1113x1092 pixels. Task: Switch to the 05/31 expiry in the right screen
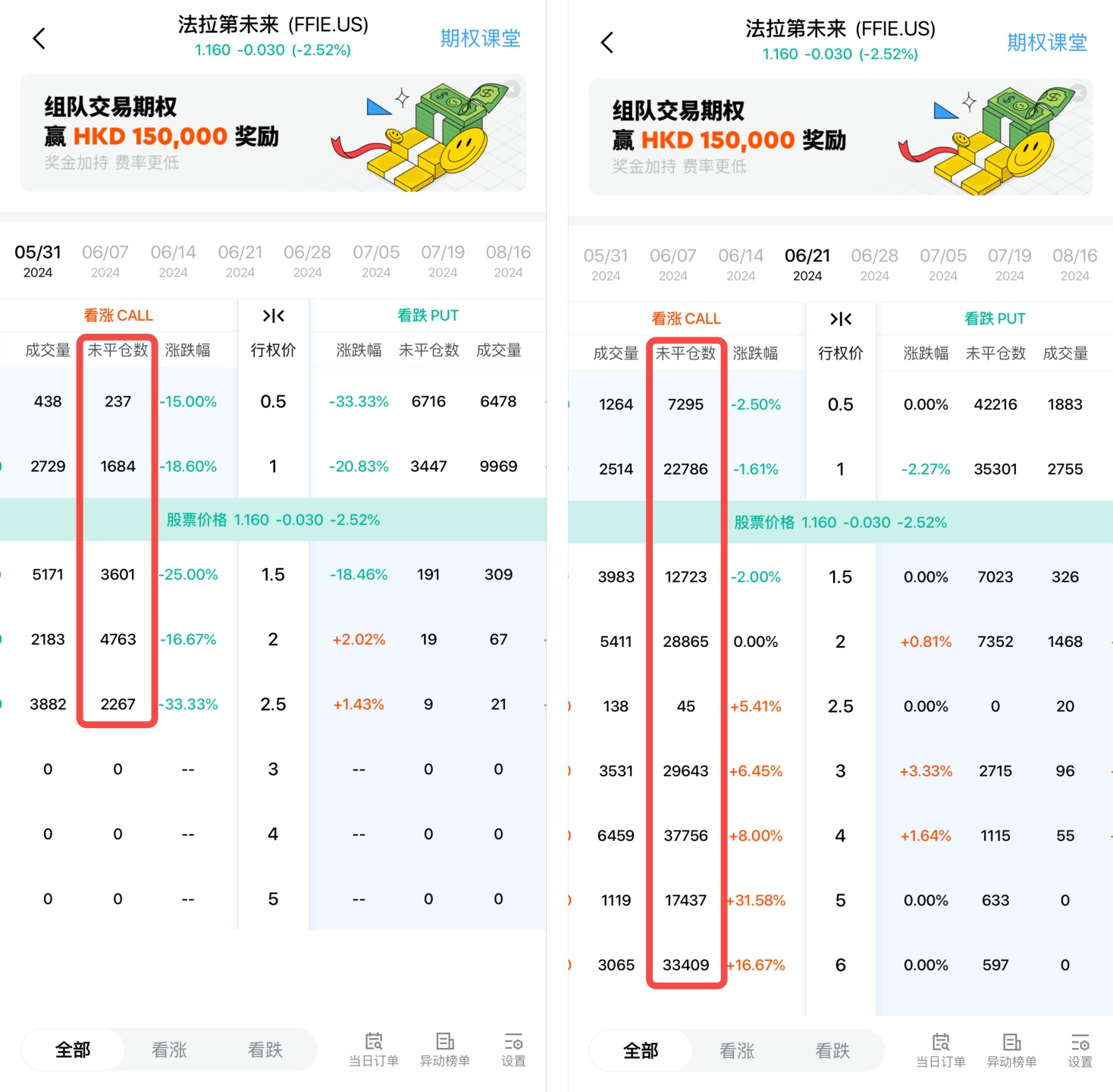click(x=606, y=265)
